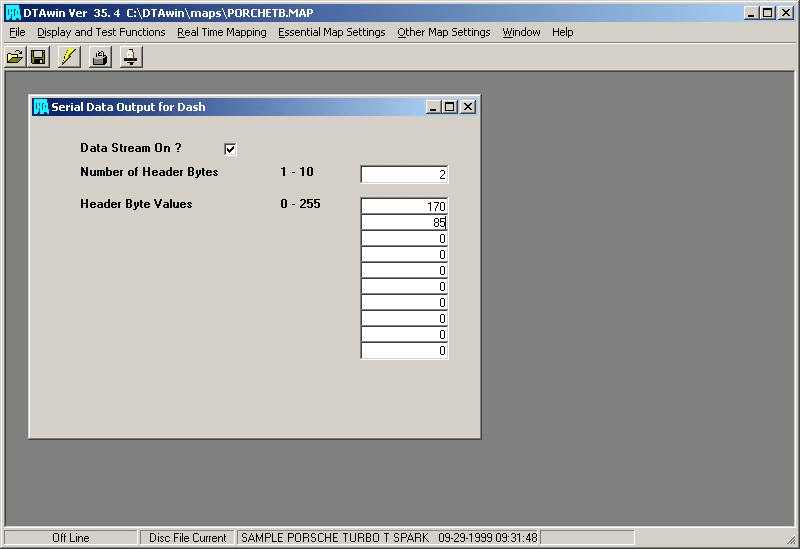Viewport: 800px width, 549px height.
Task: Open the File menu
Action: point(17,32)
